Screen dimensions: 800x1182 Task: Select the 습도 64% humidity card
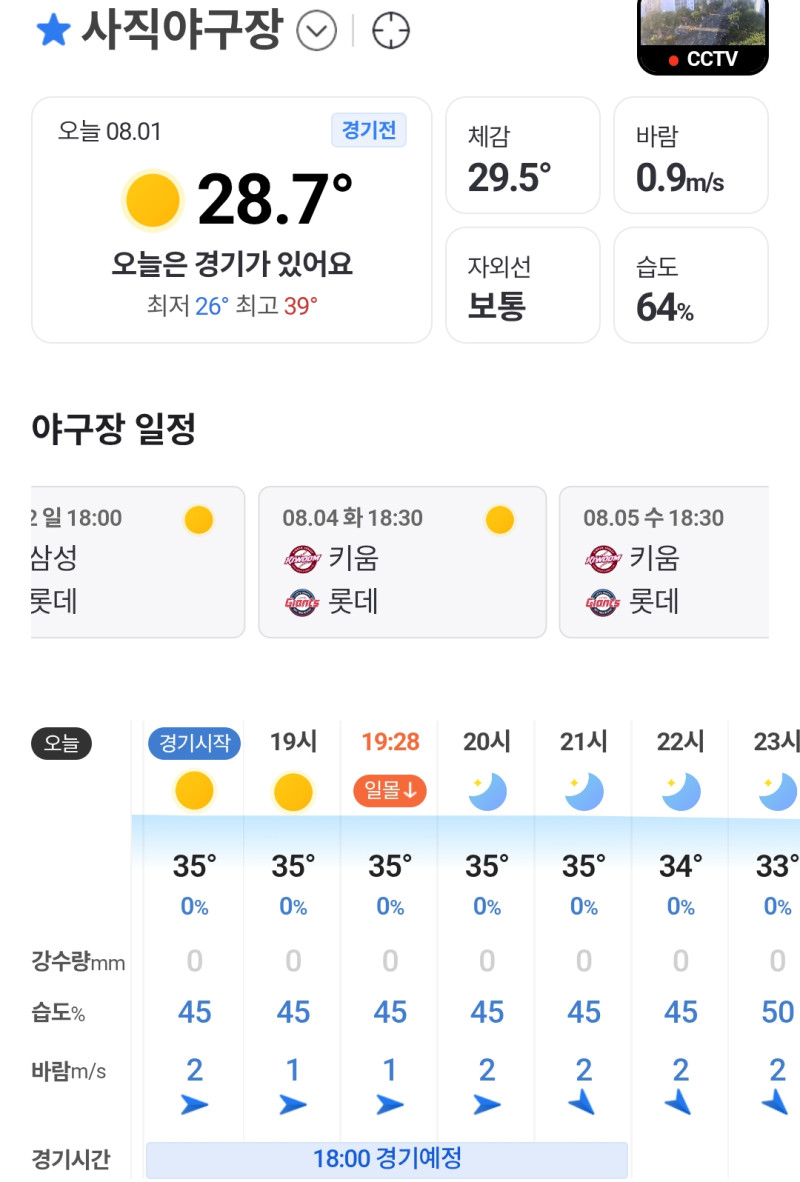(691, 285)
